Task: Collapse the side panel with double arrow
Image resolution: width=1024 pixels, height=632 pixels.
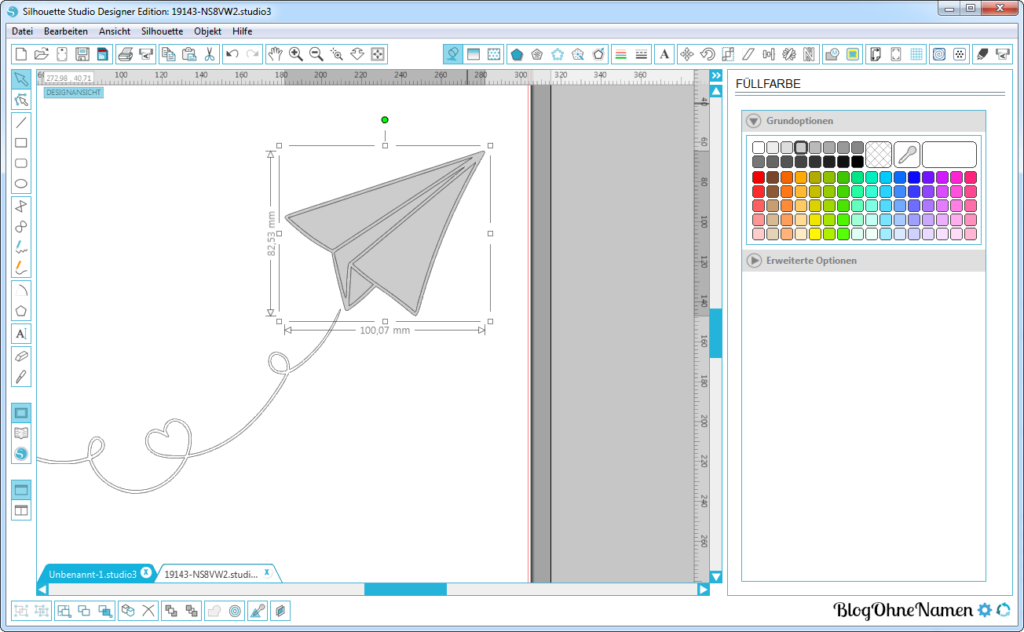Action: tap(716, 76)
